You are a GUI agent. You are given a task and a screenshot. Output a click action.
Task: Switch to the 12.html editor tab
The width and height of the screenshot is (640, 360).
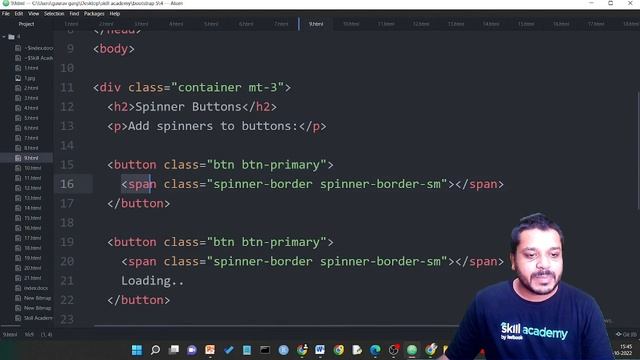pos(421,24)
